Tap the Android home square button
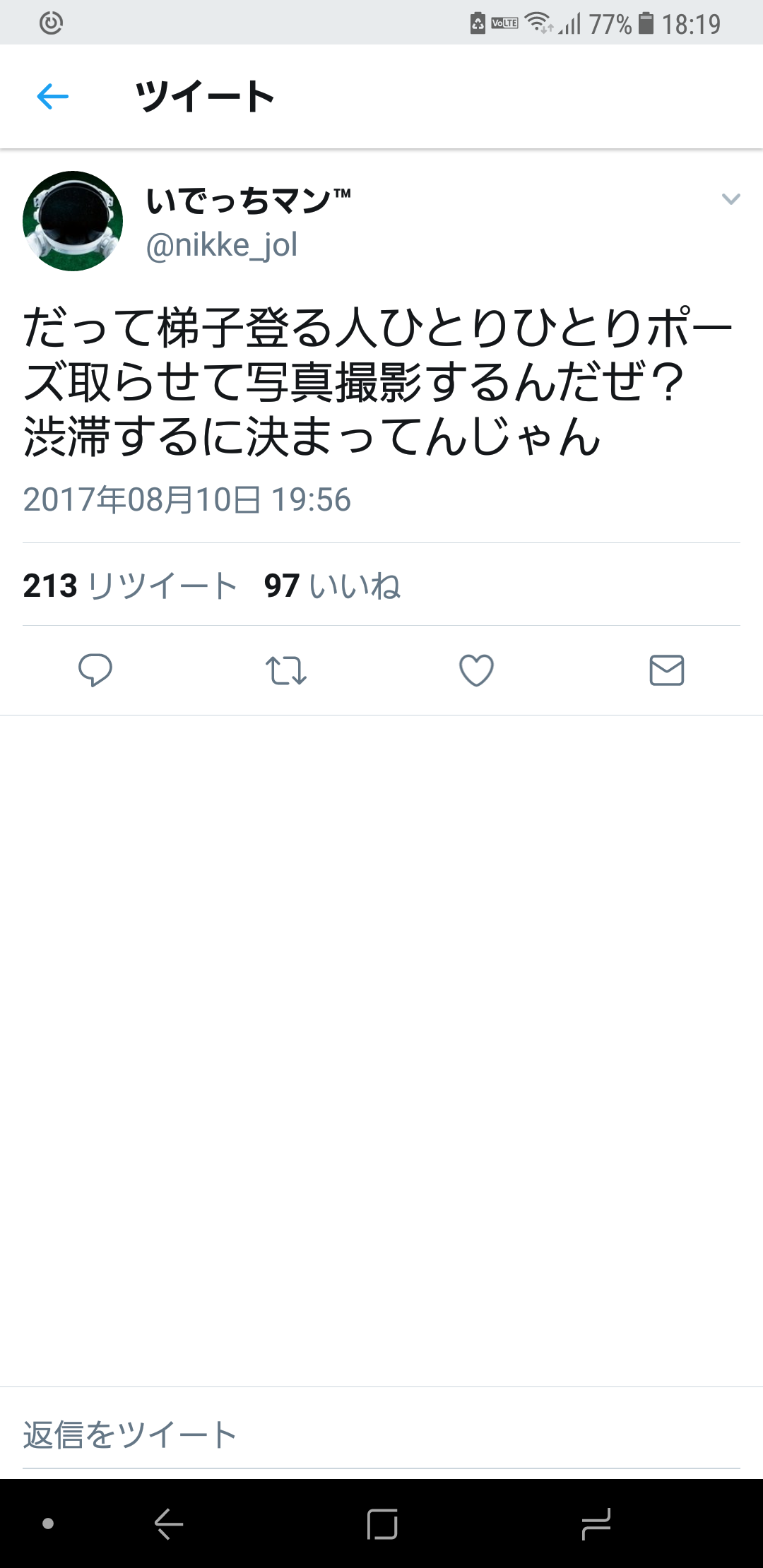Viewport: 763px width, 1568px height. [382, 1524]
